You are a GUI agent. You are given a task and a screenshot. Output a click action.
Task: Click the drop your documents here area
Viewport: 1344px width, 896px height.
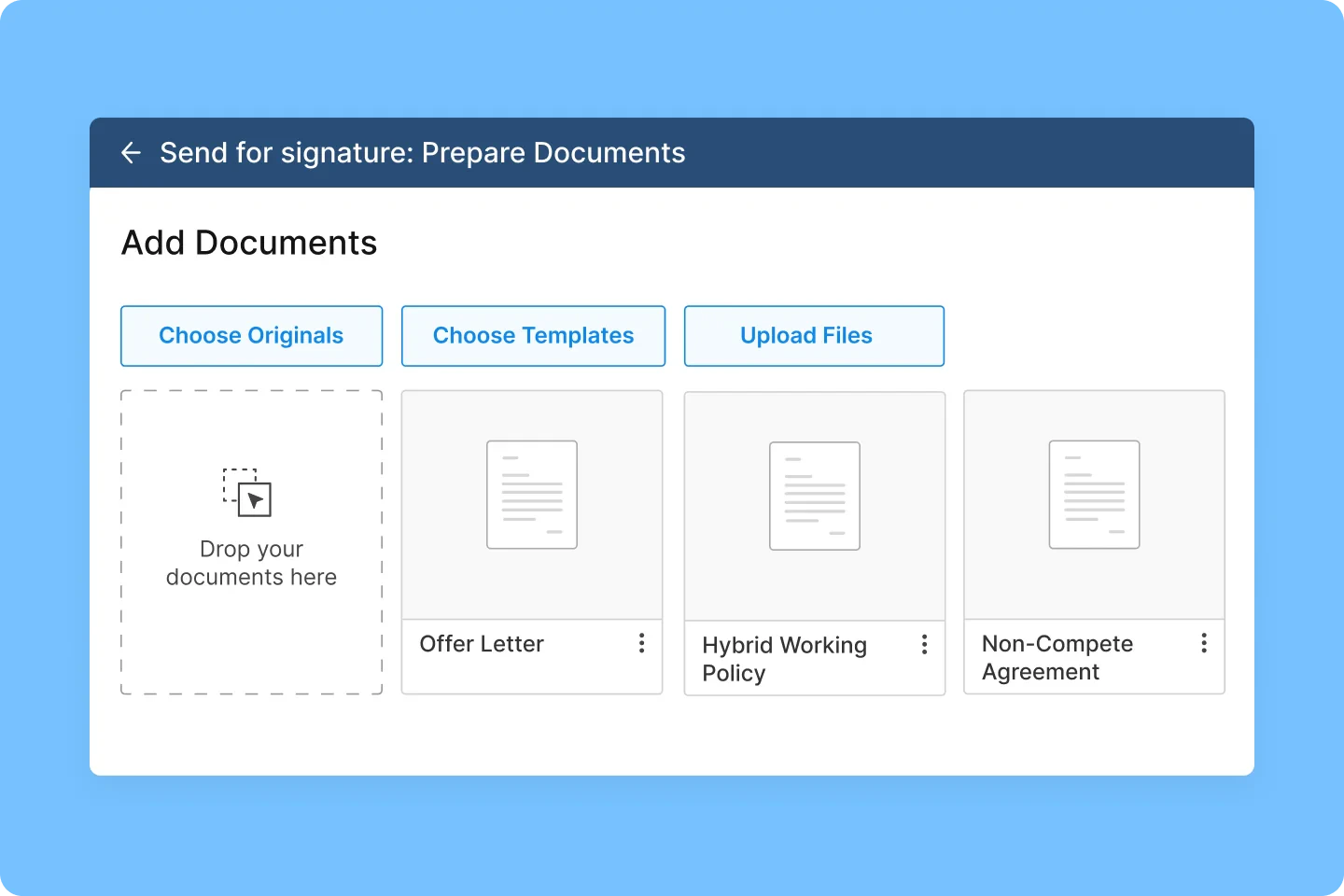click(x=251, y=542)
